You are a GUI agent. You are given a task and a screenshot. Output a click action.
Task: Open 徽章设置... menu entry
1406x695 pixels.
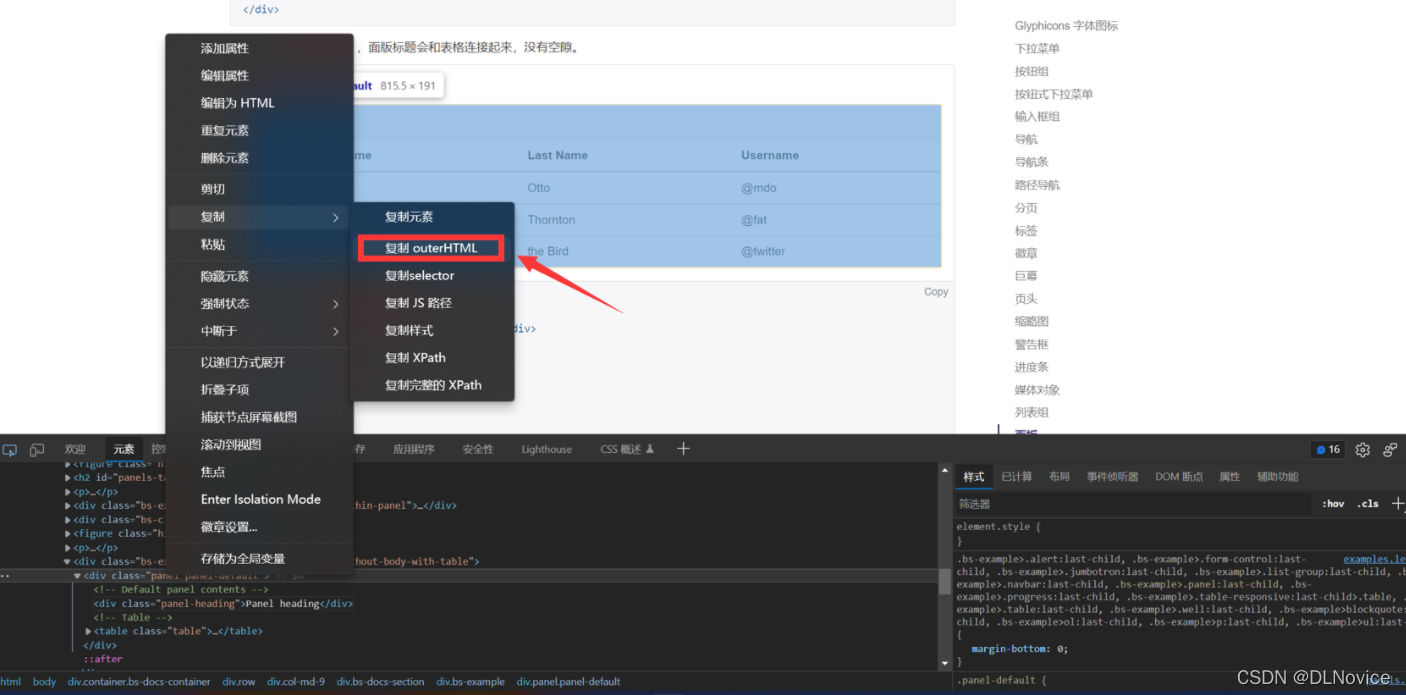229,527
